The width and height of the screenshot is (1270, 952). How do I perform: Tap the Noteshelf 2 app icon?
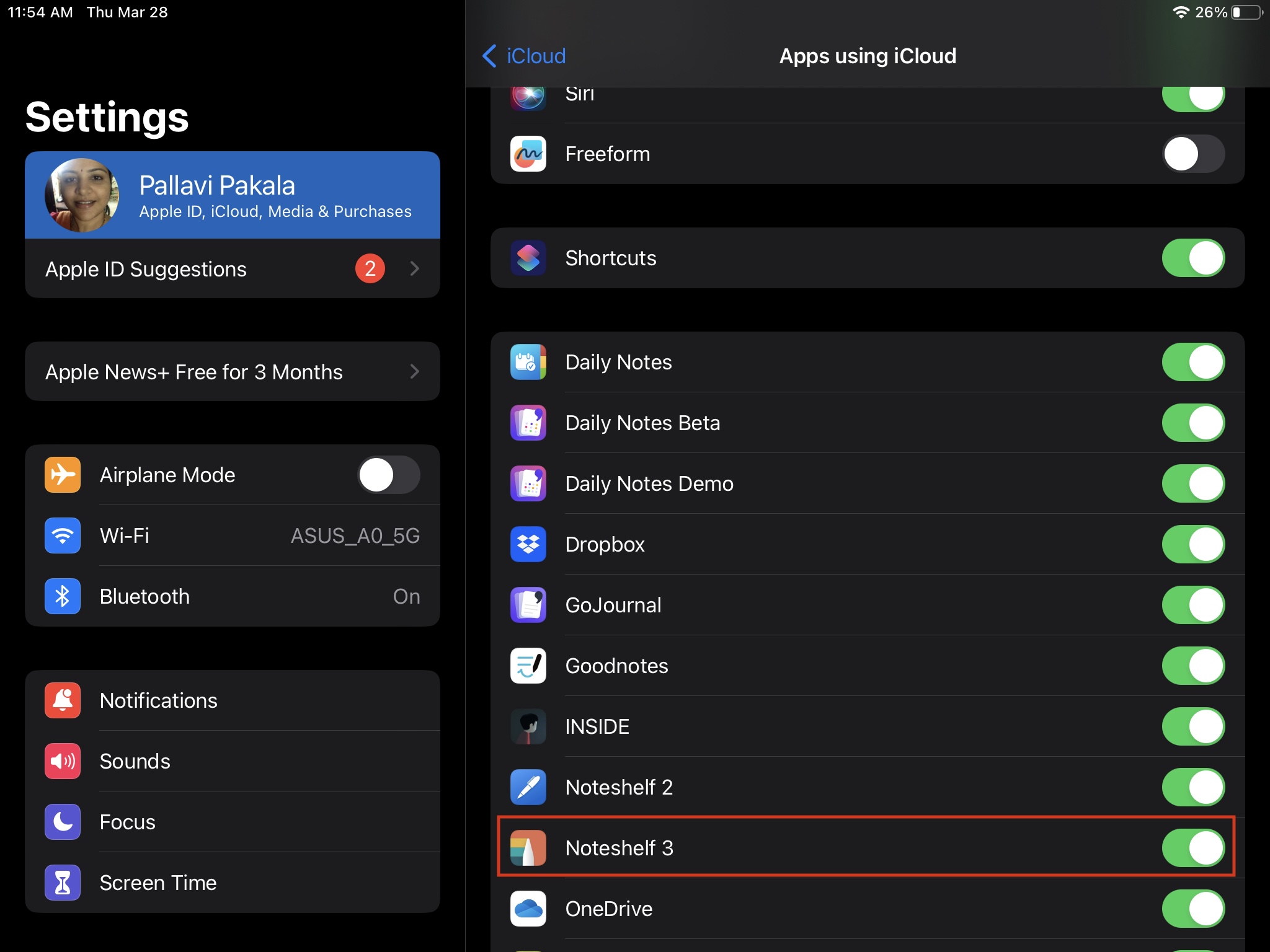coord(528,787)
